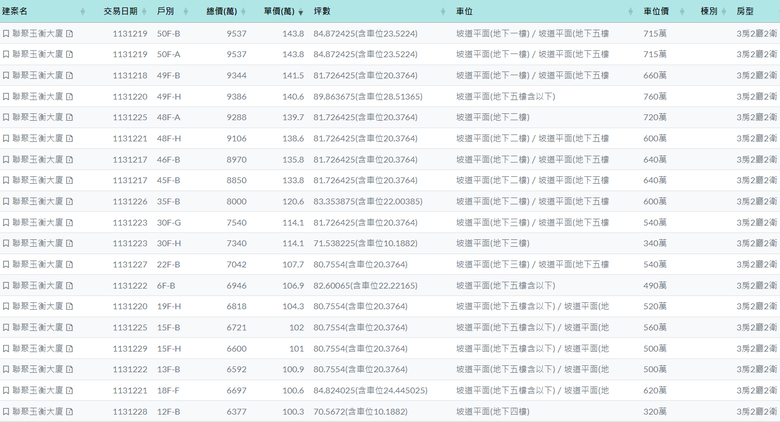780x422 pixels.
Task: Open 聯聚玉衡大廈 link in the 49F-H row
Action: [38, 97]
